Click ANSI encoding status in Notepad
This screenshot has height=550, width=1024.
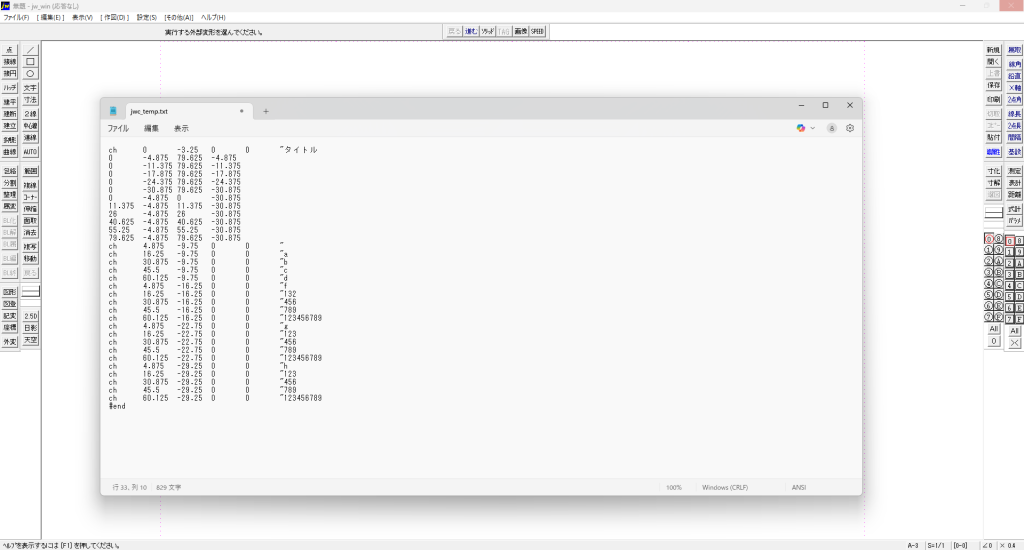799,487
